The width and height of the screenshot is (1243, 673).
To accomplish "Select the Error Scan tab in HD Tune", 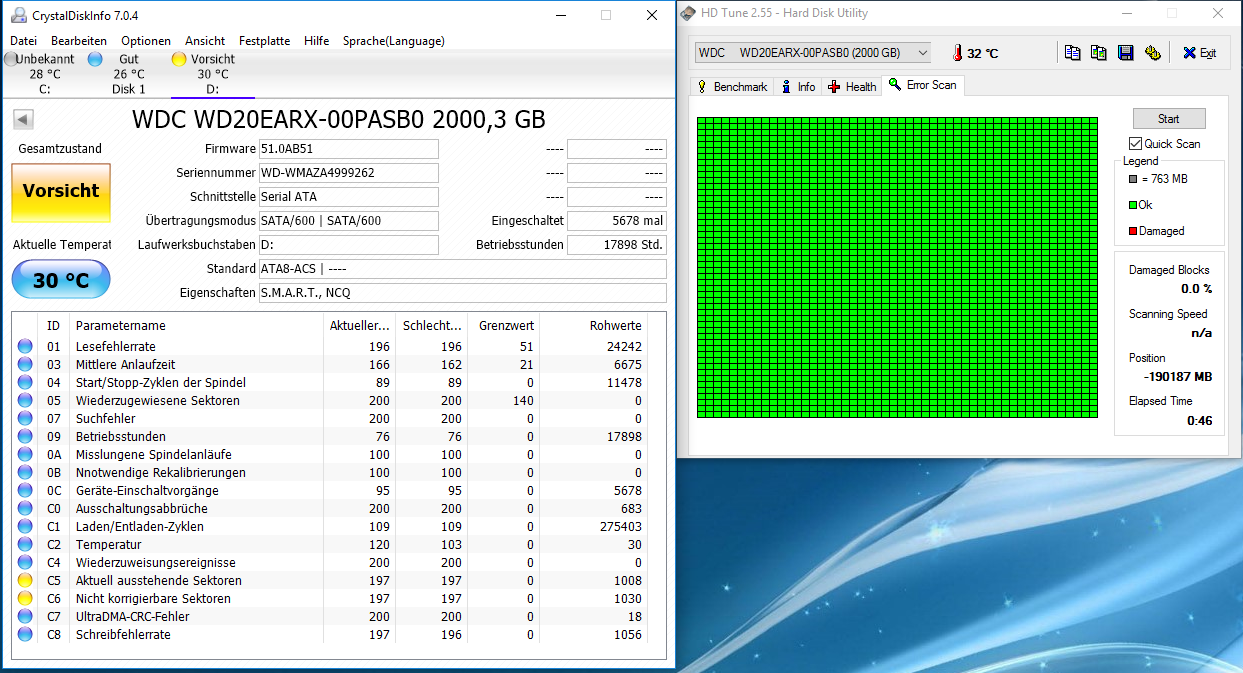I will point(922,85).
